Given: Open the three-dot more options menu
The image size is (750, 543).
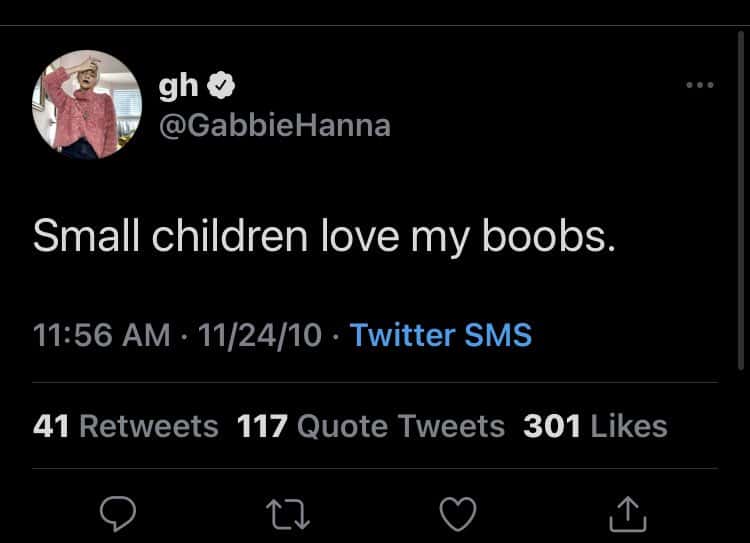Looking at the screenshot, I should coord(700,86).
